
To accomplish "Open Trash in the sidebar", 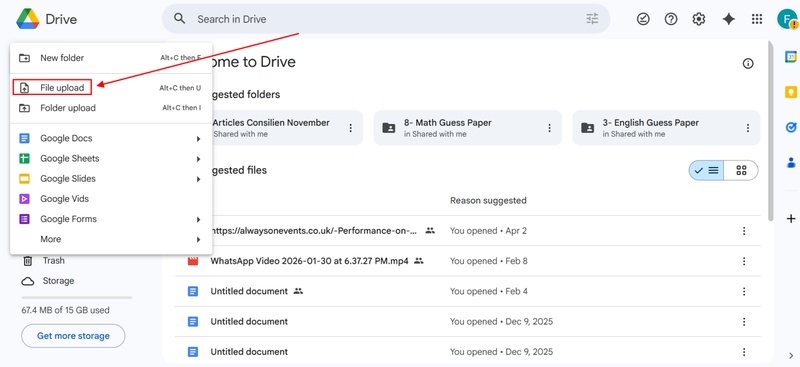I will point(54,261).
